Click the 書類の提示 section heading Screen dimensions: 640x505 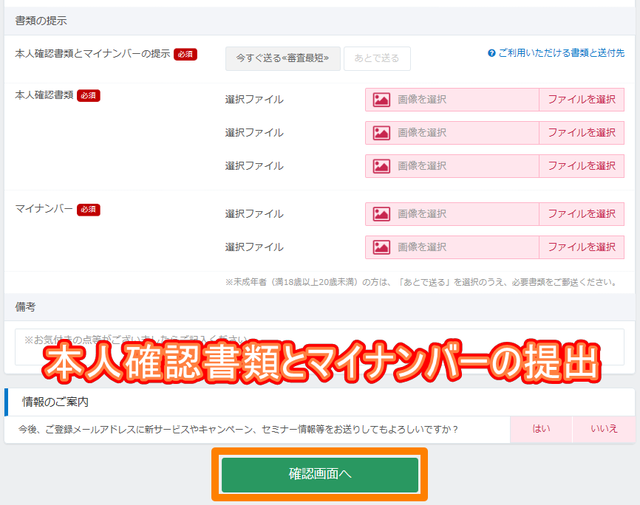[x=41, y=21]
